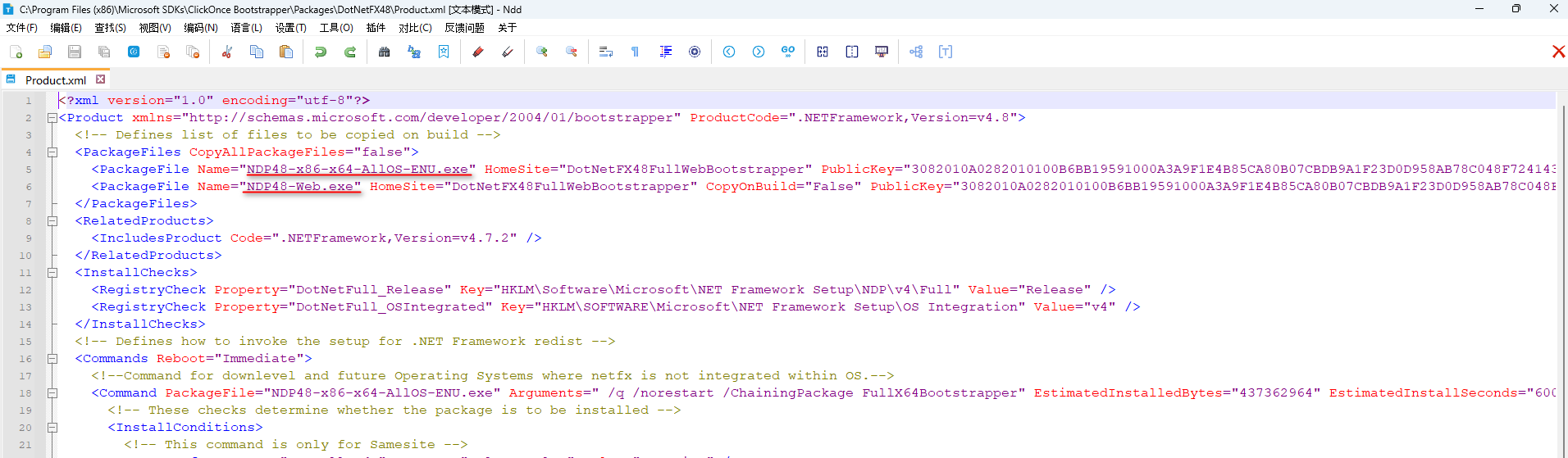Viewport: 1568px width, 458px height.
Task: Click the blue reload file icon
Action: (134, 52)
